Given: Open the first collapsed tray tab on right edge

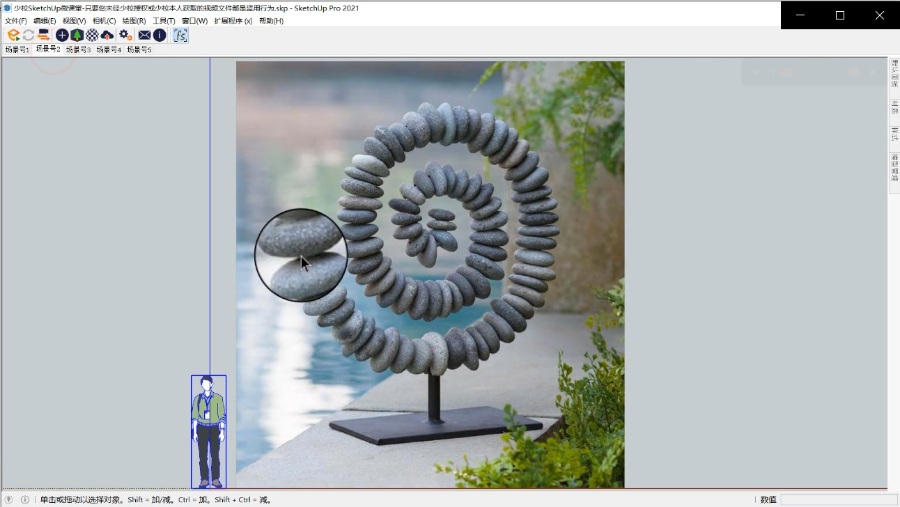Looking at the screenshot, I should (x=894, y=73).
